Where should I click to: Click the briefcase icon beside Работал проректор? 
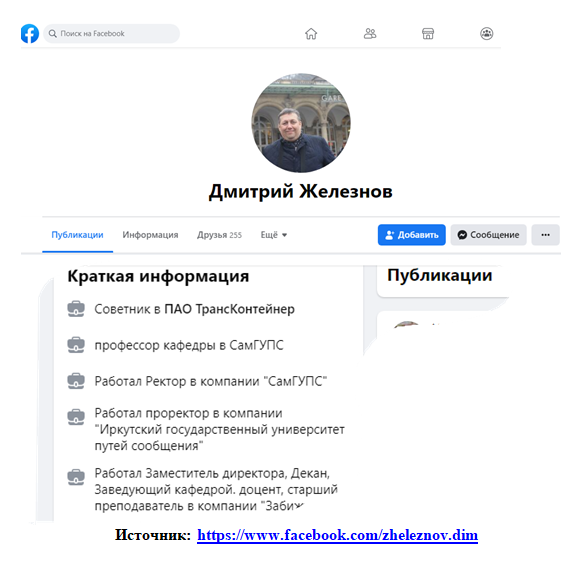(x=76, y=417)
